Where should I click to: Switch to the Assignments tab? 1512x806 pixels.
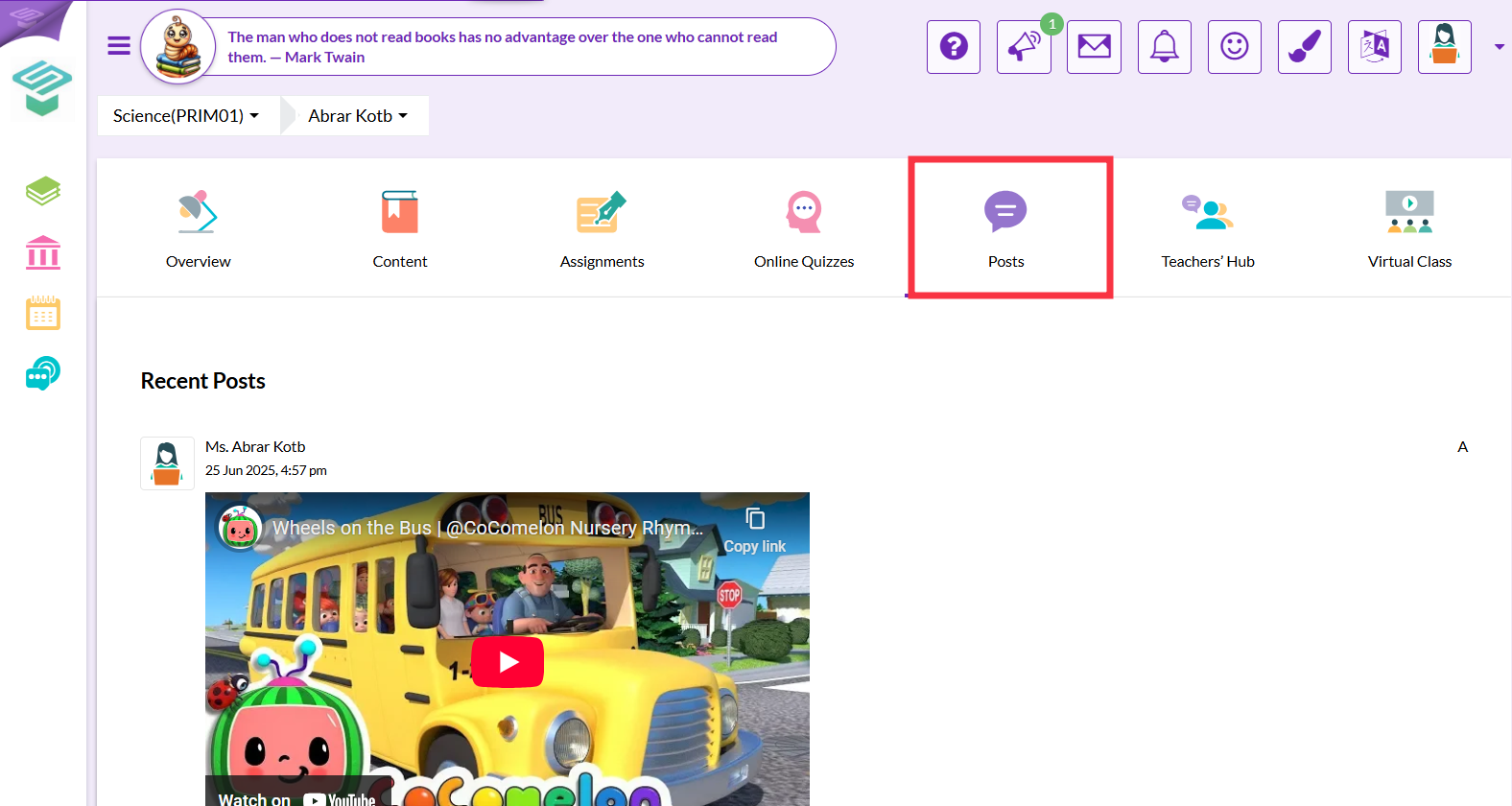point(602,228)
